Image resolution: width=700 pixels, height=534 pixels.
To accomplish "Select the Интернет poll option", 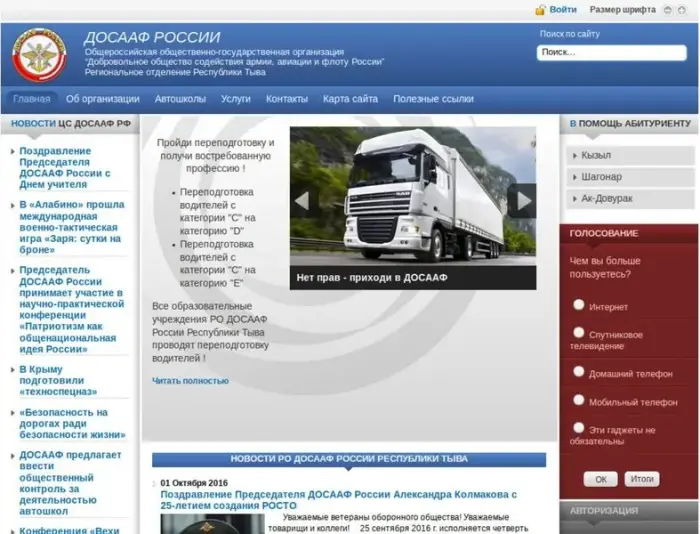I will (x=579, y=305).
